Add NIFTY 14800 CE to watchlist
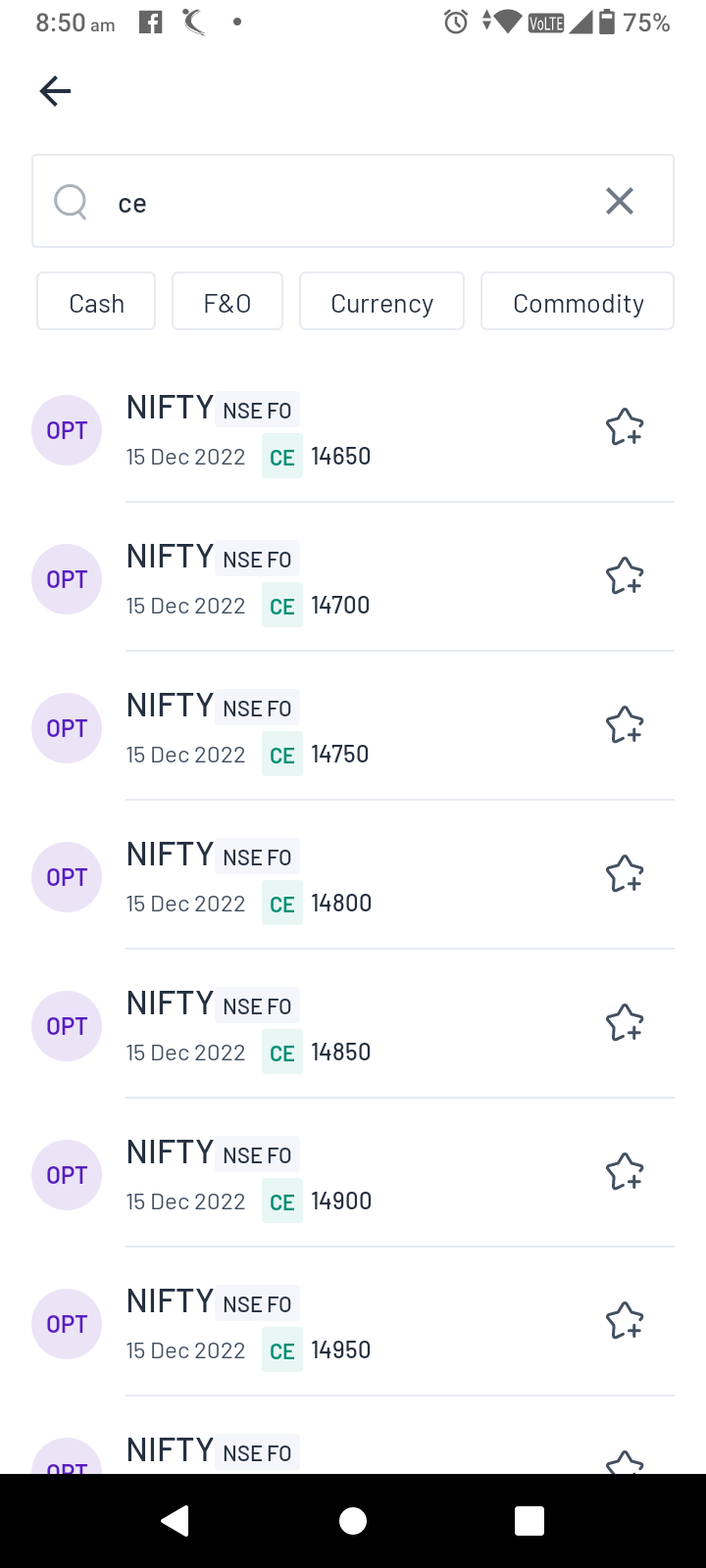Image resolution: width=706 pixels, height=1568 pixels. pyautogui.click(x=624, y=874)
